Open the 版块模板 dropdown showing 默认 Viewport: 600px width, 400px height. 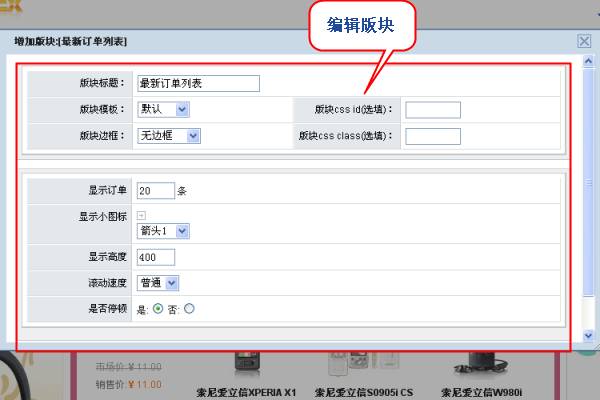pyautogui.click(x=163, y=109)
